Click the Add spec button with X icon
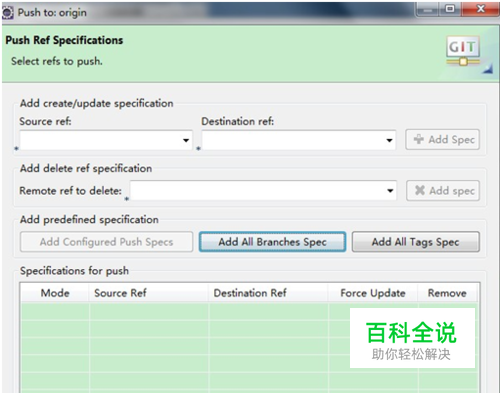 click(443, 191)
